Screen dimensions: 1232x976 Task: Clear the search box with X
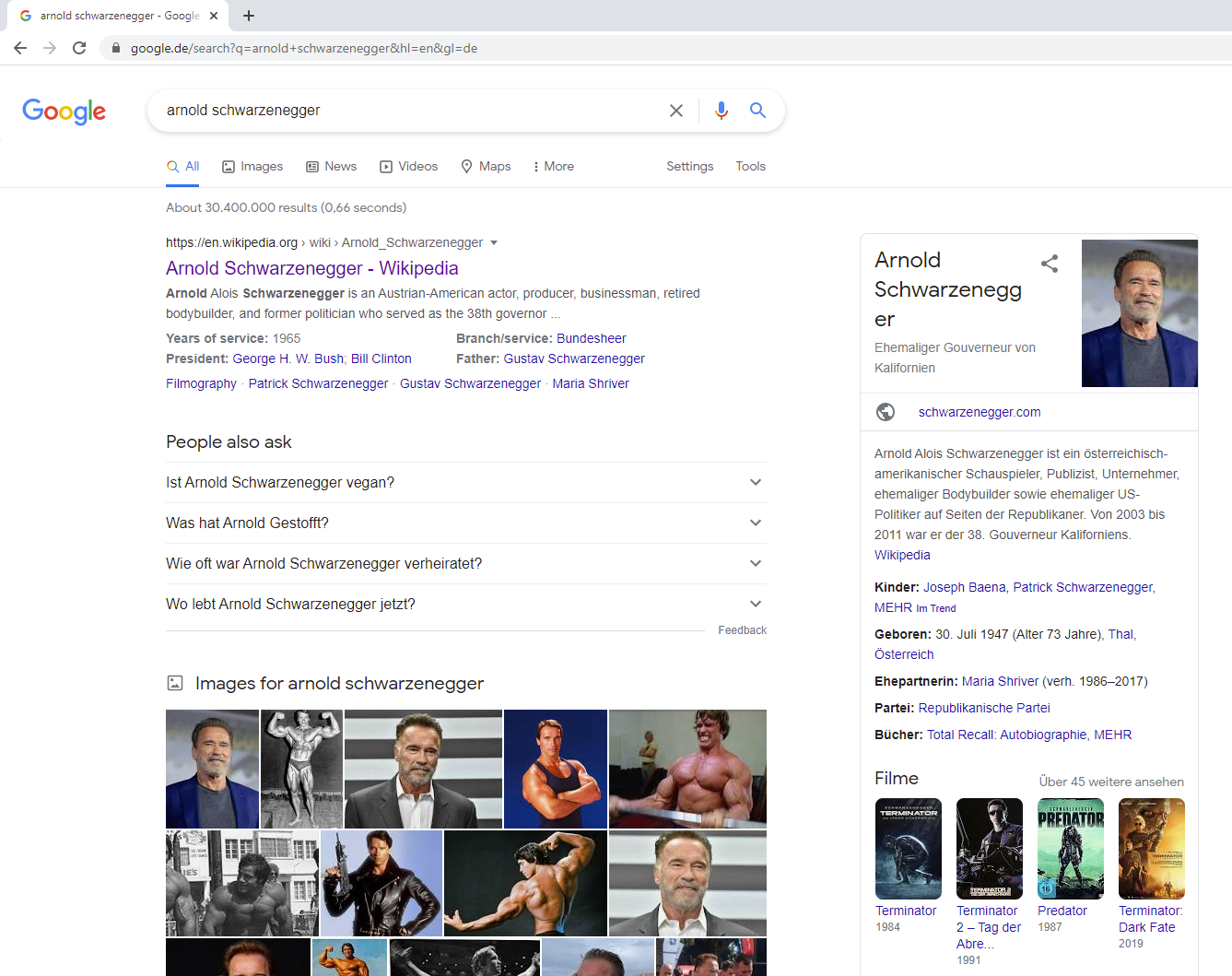pos(676,111)
